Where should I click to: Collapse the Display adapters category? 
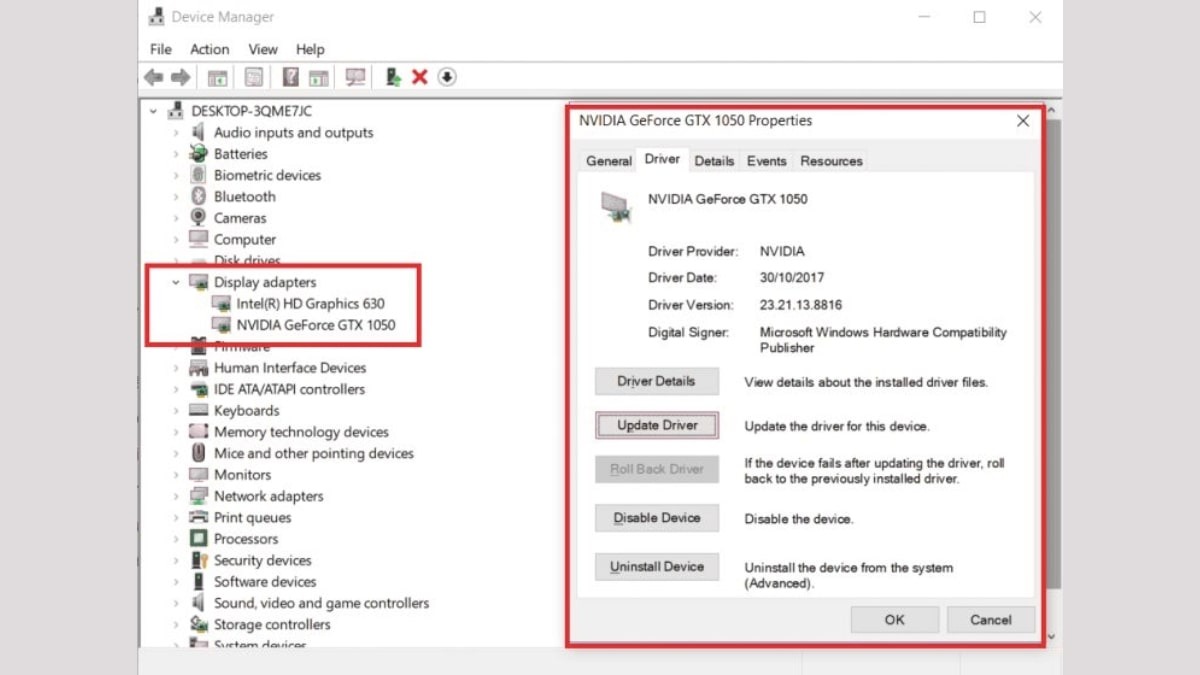click(x=176, y=282)
